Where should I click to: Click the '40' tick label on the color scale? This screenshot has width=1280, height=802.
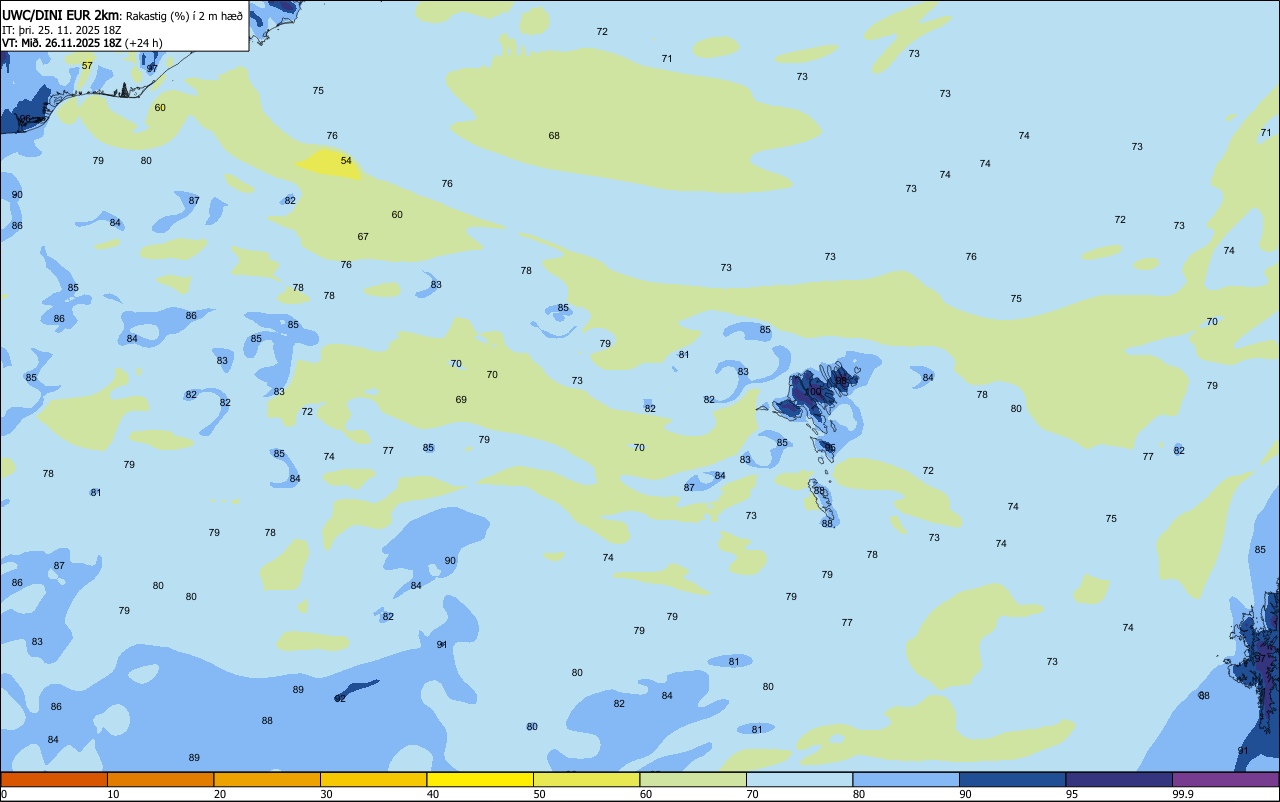(433, 794)
